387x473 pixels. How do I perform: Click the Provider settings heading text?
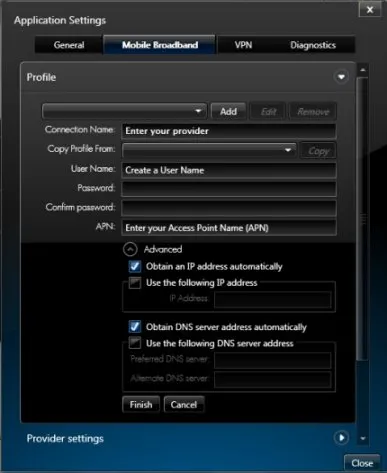point(65,438)
